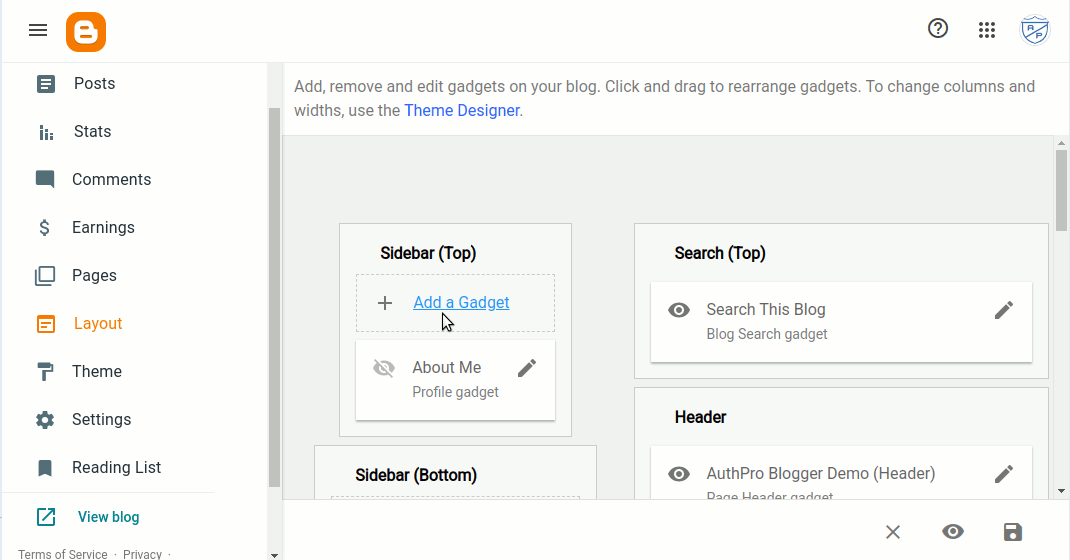
Task: Toggle visibility of Search This Blog gadget
Action: coord(679,310)
